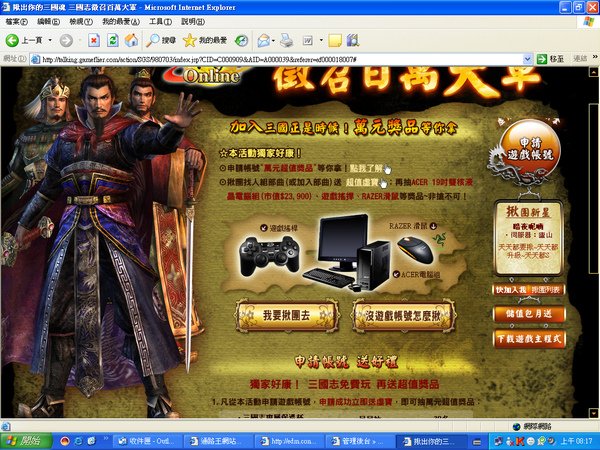Click the 下載遊戲主程式 button
The image size is (600, 450).
(x=529, y=339)
